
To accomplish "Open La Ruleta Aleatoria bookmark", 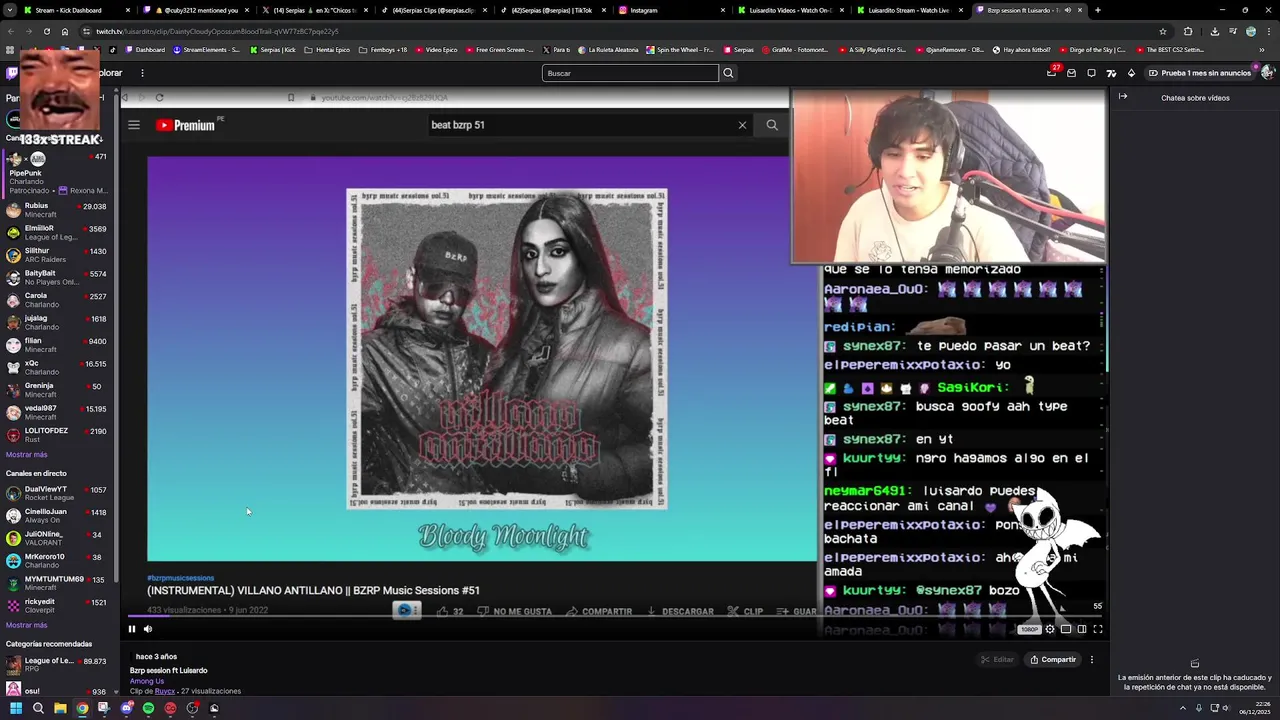I will coord(606,49).
